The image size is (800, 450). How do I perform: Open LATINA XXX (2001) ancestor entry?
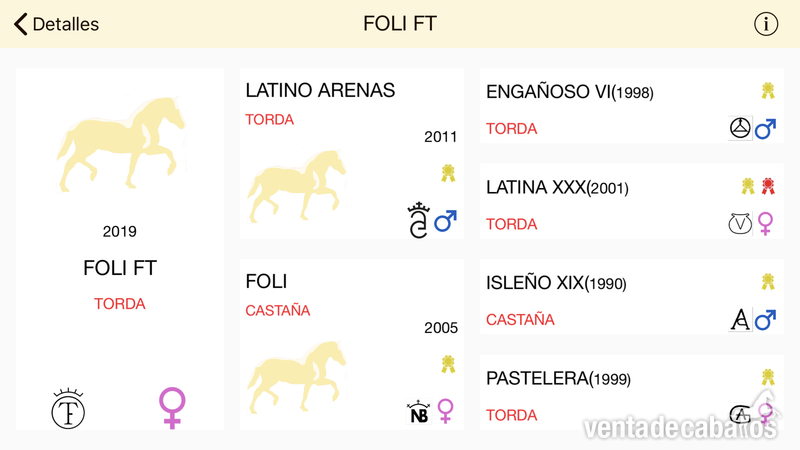pos(632,201)
